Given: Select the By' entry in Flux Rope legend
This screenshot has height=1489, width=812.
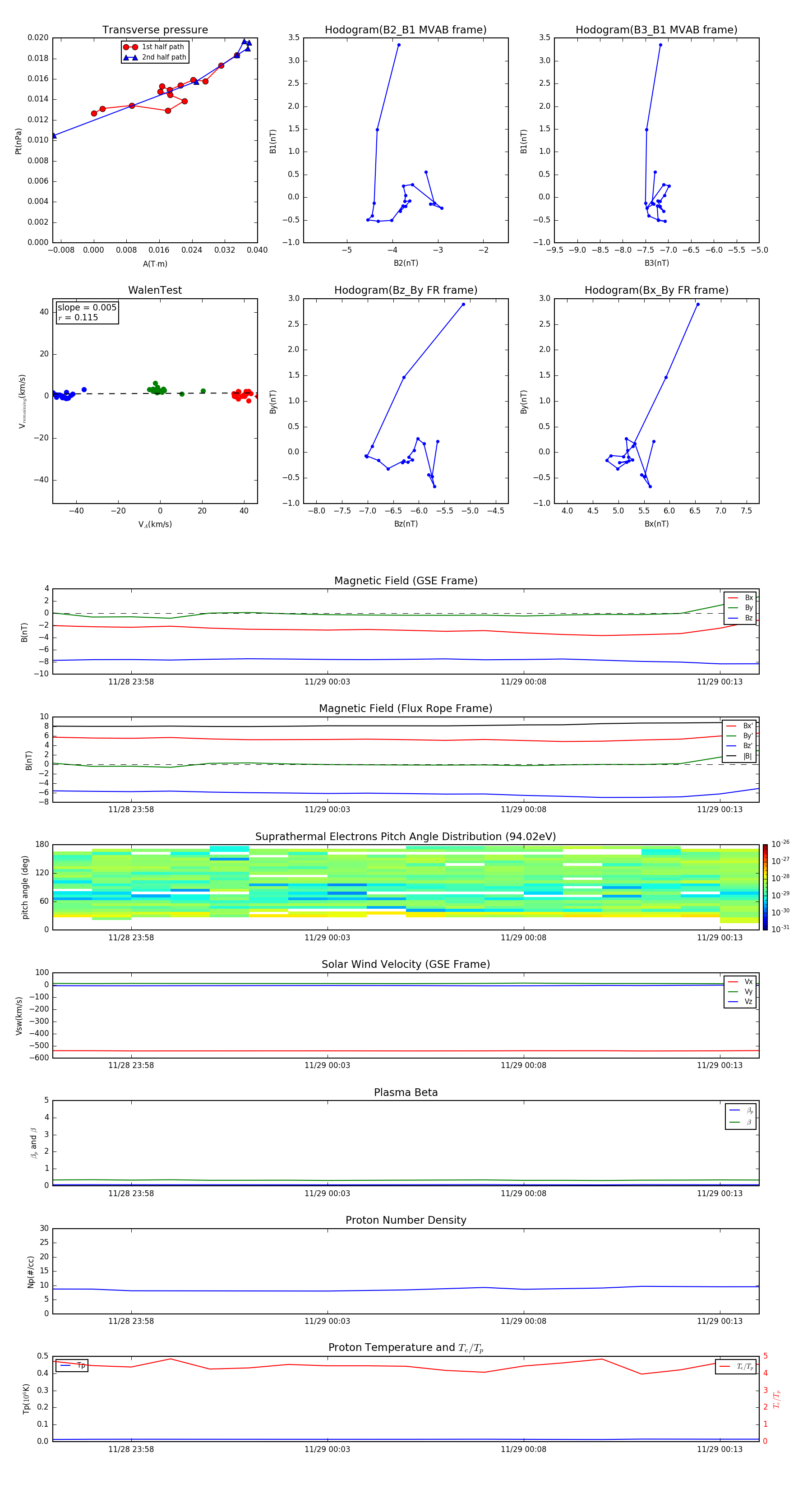Looking at the screenshot, I should [739, 736].
